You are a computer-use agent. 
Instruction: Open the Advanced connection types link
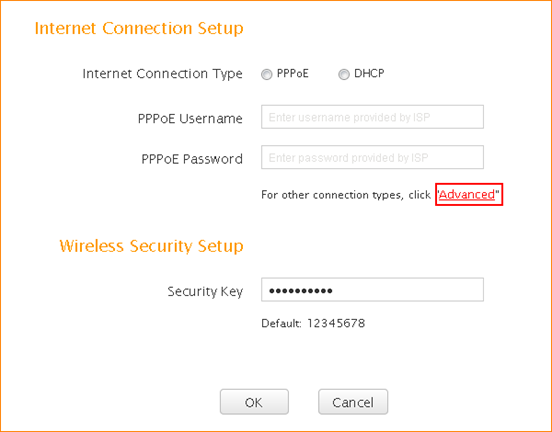tap(467, 194)
